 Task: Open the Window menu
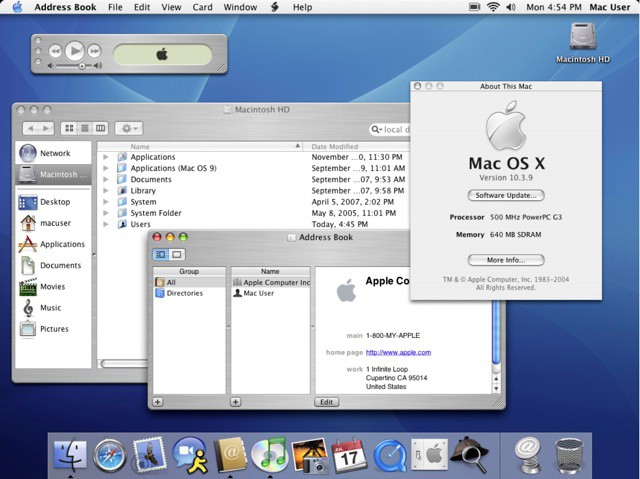(240, 7)
